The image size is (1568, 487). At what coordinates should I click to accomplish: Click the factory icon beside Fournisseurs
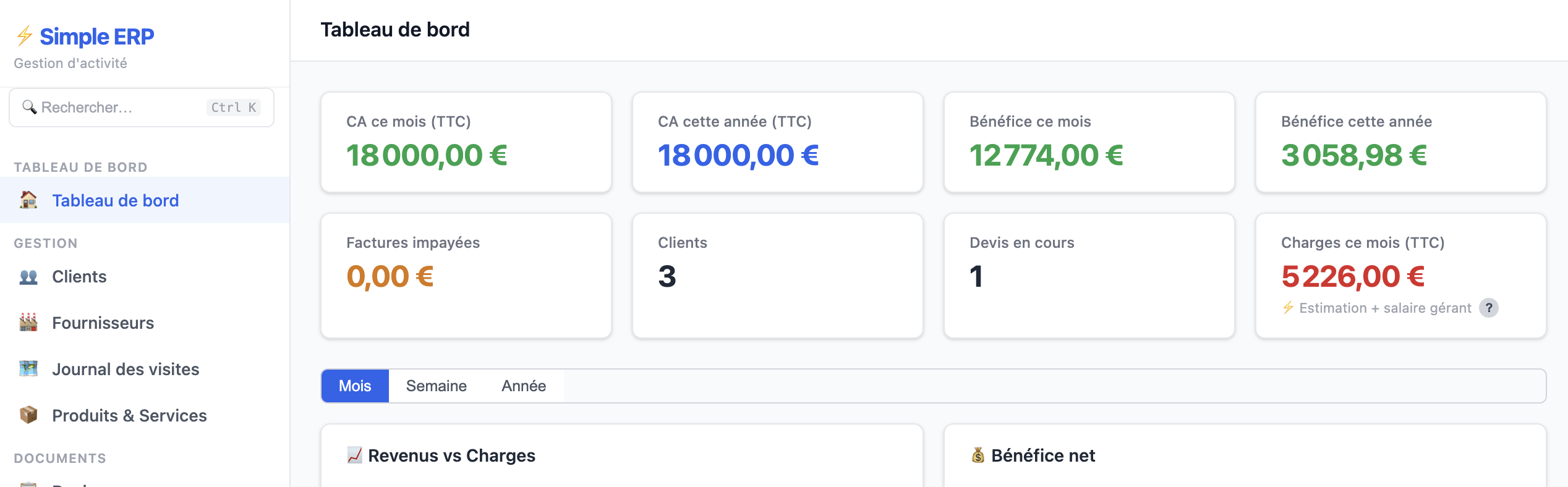(x=28, y=322)
